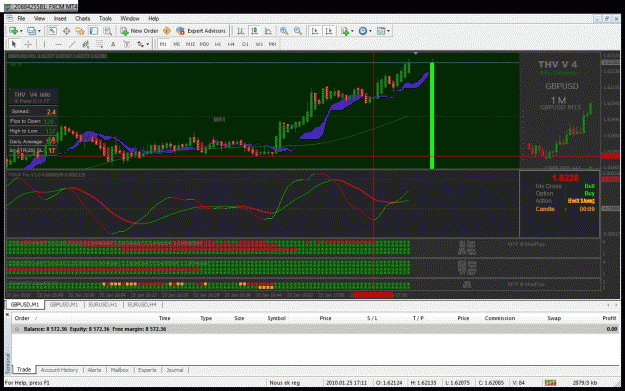Toggle the Expert Advisors button
This screenshot has height=391, width=625.
pyautogui.click(x=201, y=31)
